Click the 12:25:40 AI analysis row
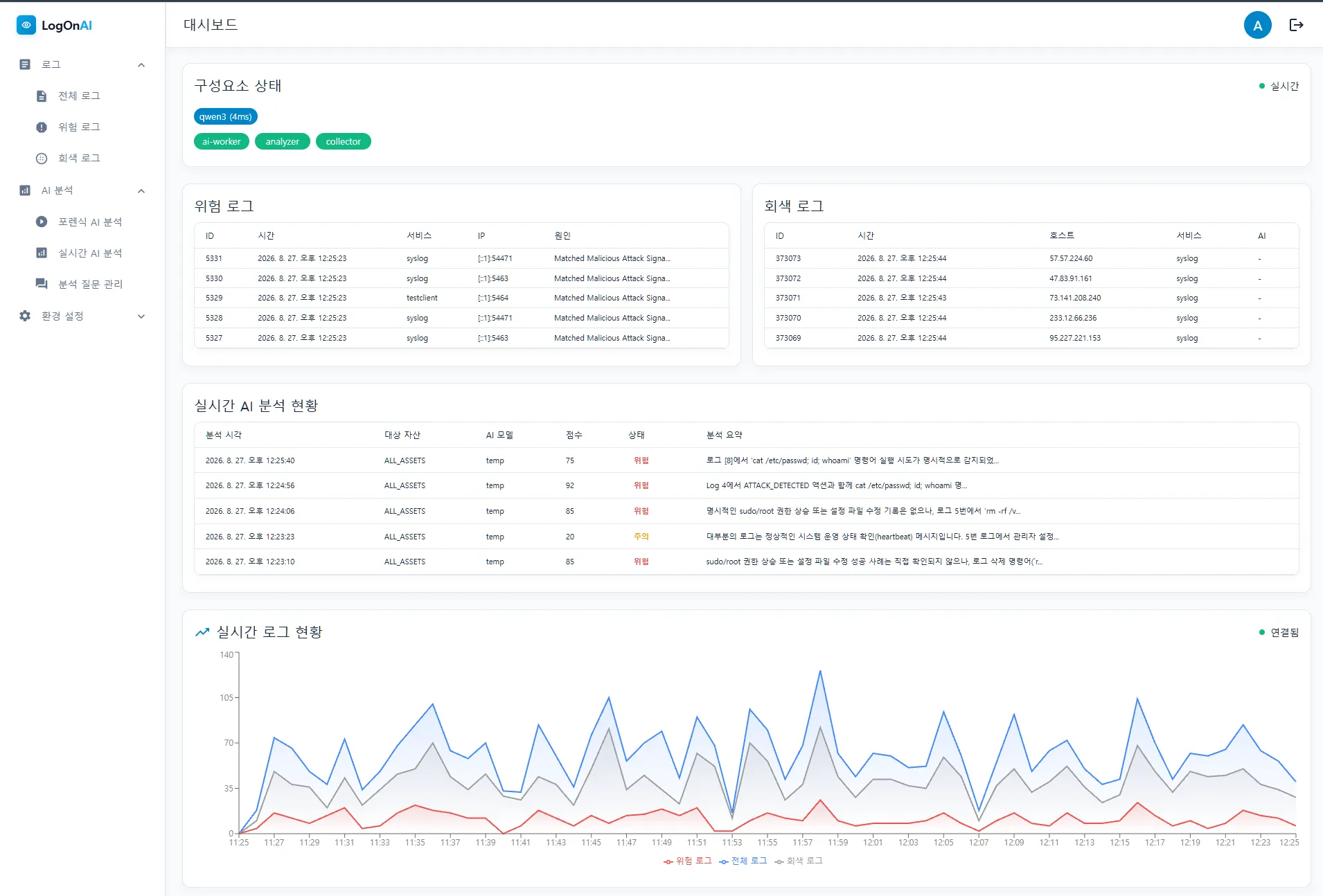This screenshot has height=896, width=1323. tap(747, 460)
